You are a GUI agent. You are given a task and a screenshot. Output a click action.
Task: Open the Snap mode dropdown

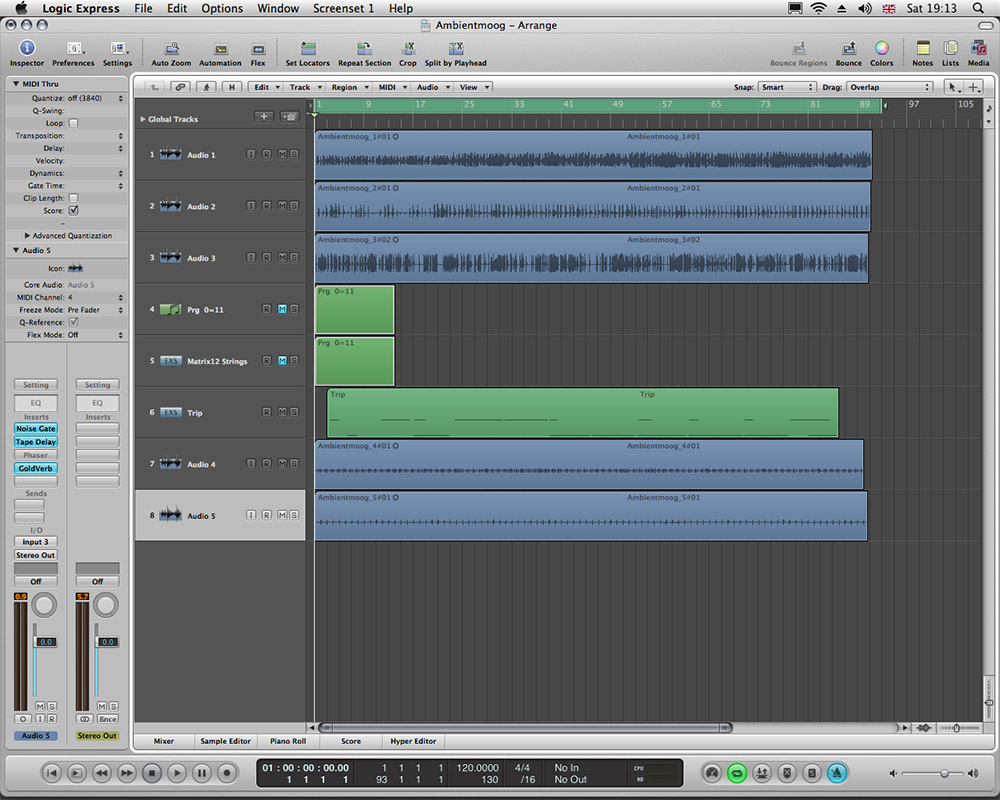click(787, 87)
